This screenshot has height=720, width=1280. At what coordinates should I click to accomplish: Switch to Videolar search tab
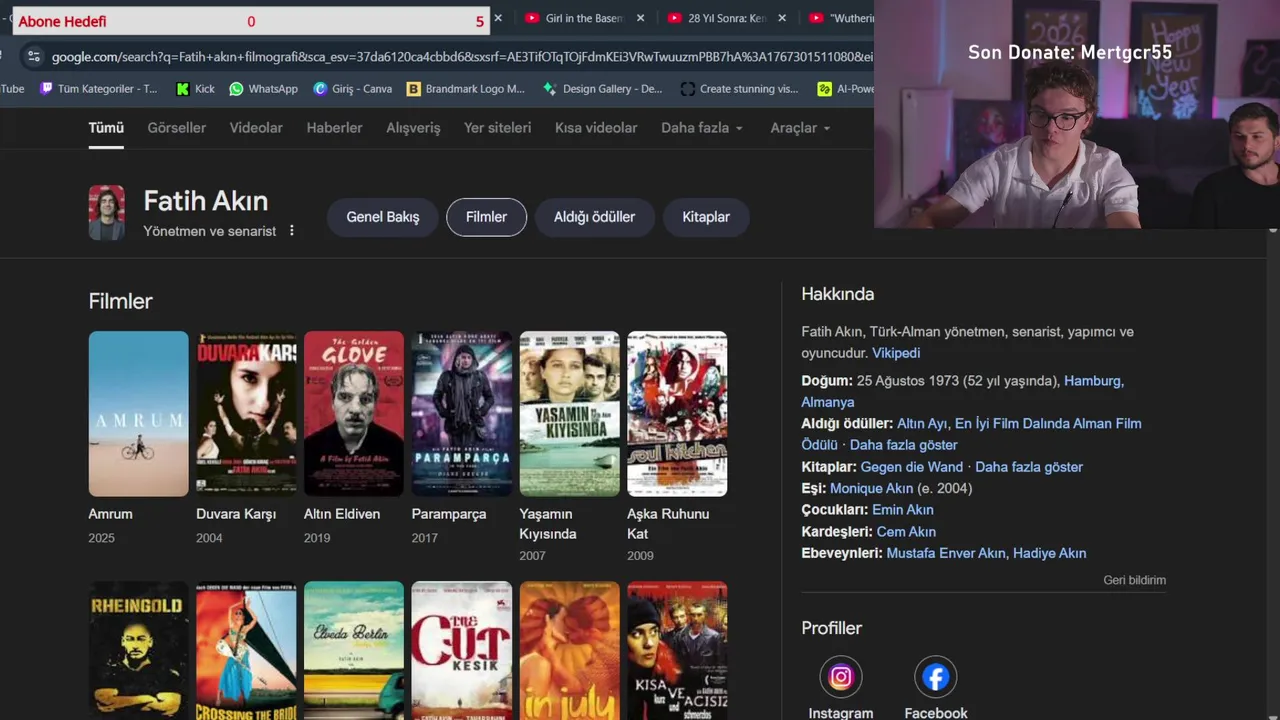coord(256,128)
